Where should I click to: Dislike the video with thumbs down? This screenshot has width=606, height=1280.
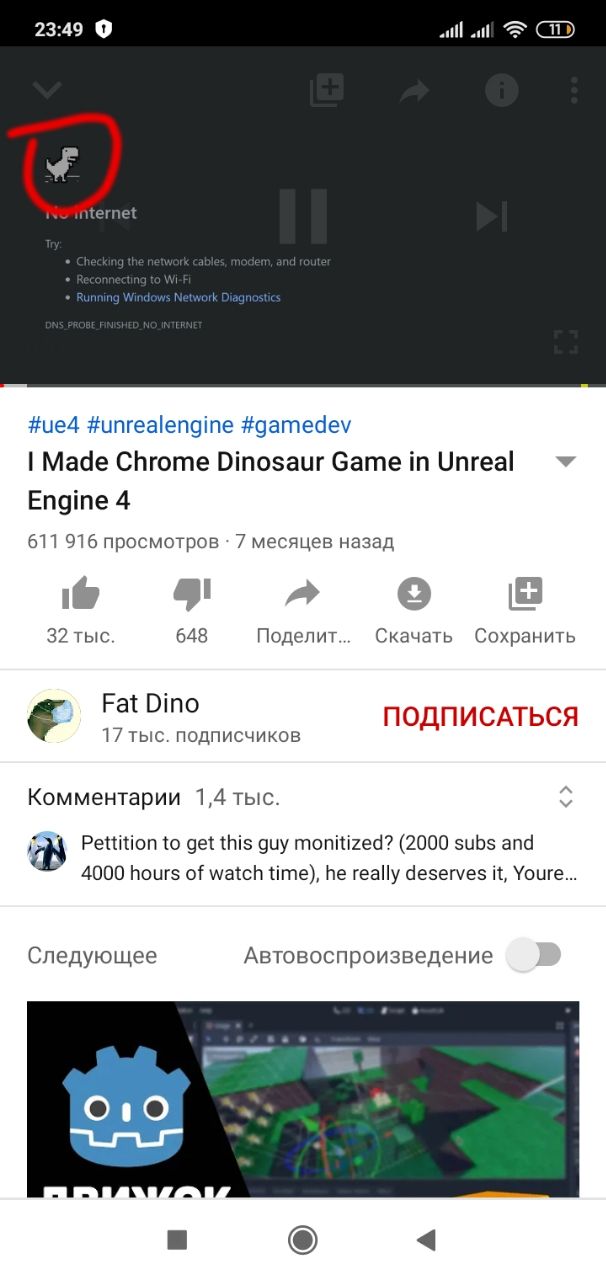(191, 595)
